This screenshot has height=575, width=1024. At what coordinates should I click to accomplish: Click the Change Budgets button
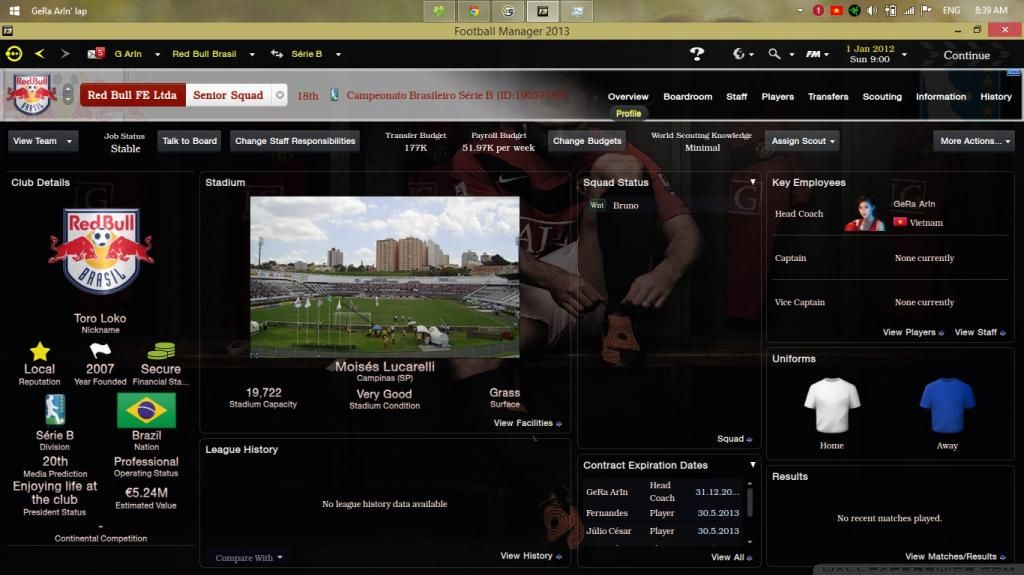pos(587,141)
